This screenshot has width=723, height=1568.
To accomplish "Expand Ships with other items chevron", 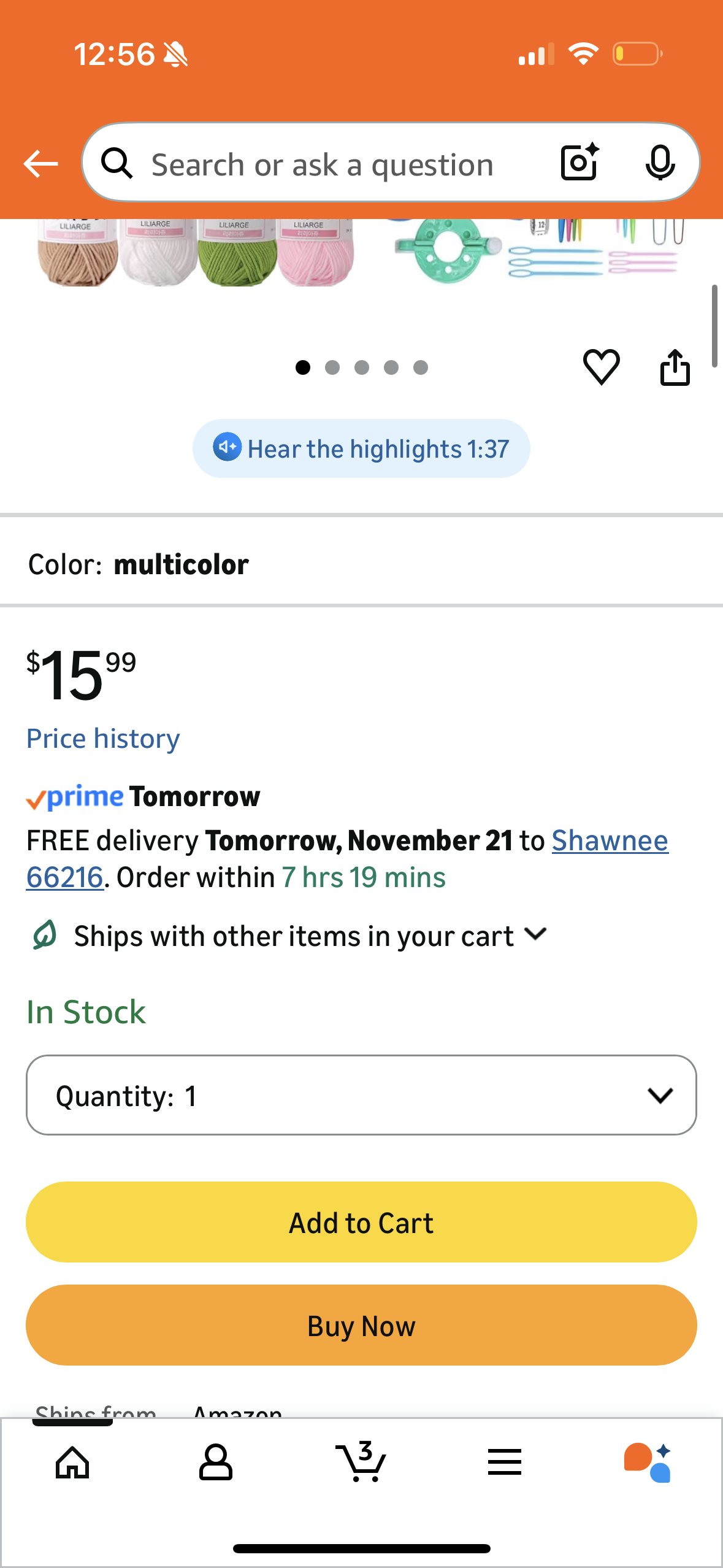I will point(536,934).
